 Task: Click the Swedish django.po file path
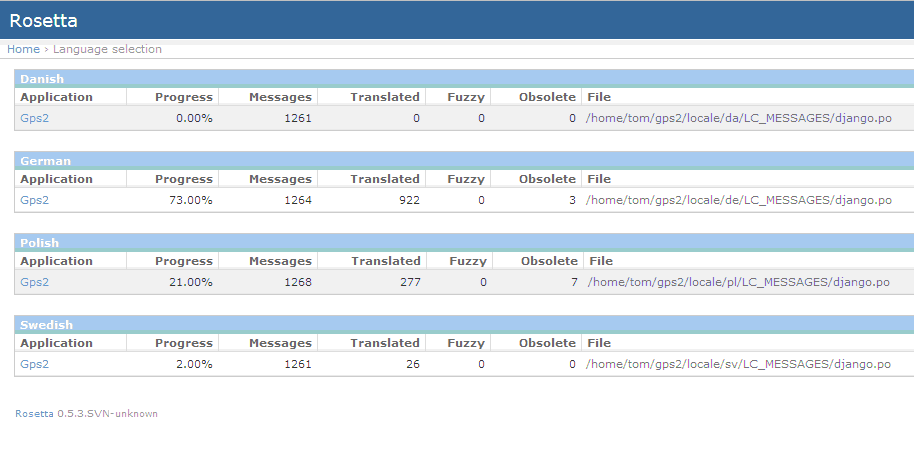[738, 364]
